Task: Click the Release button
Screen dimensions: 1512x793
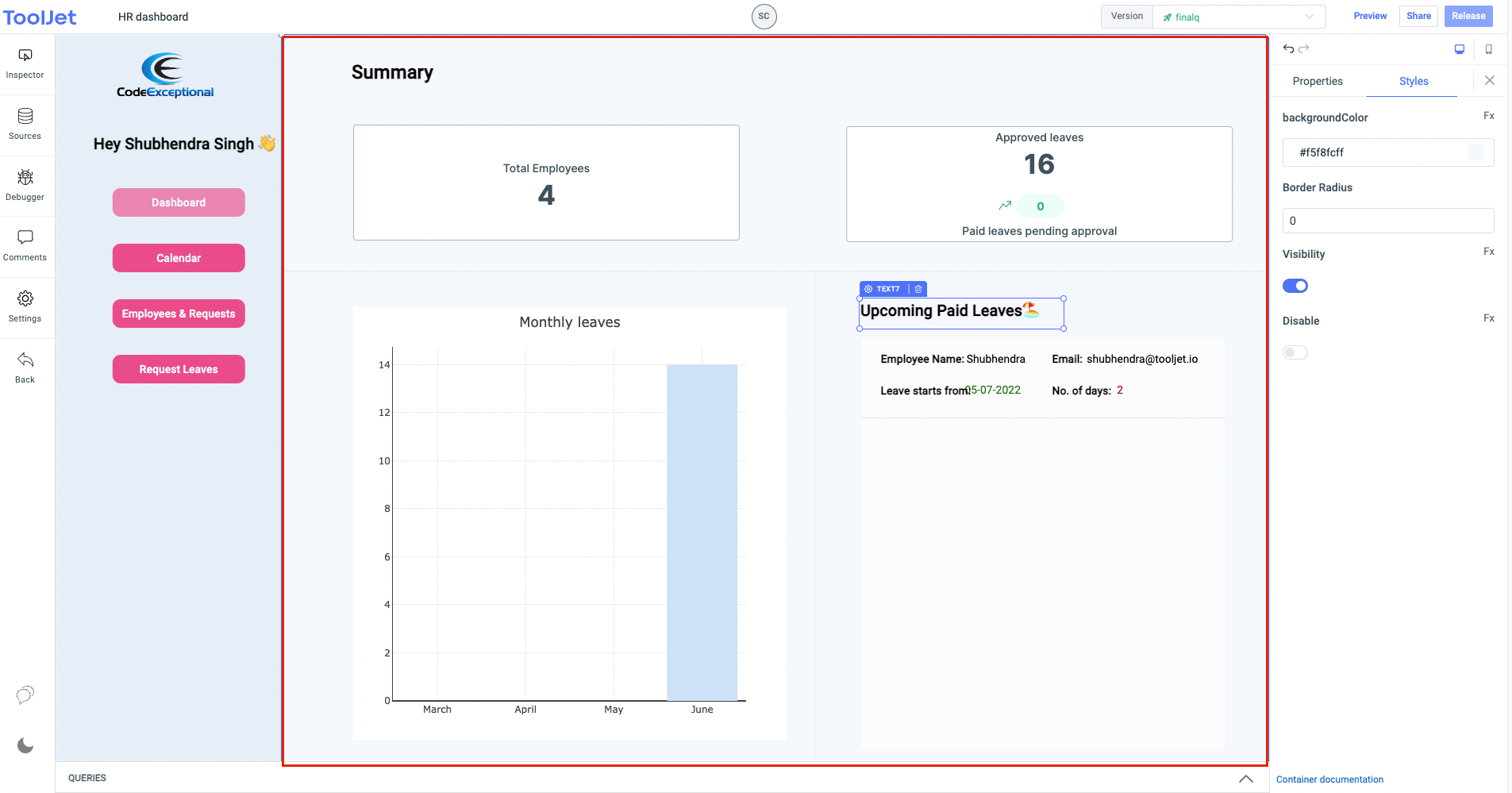Action: [1468, 16]
